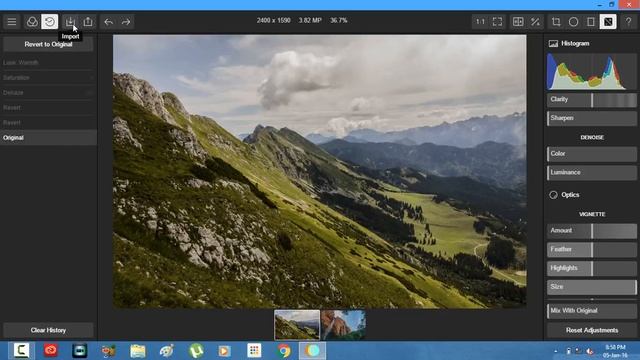Adjust the Denoise Color slider

pos(592,154)
